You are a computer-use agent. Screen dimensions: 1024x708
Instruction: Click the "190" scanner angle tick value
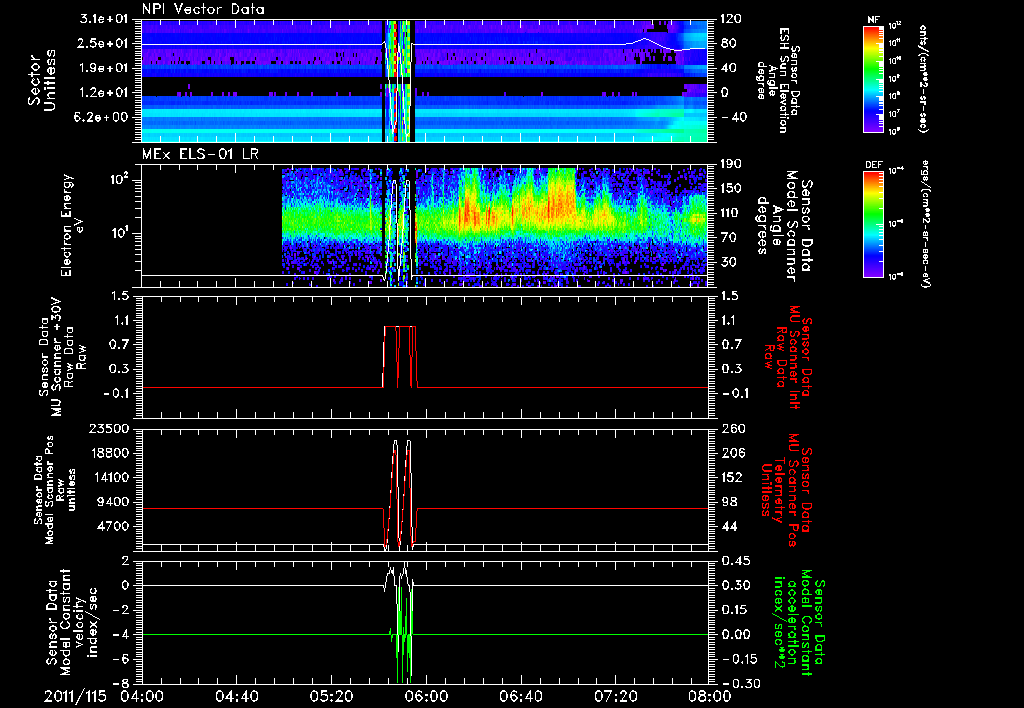click(x=731, y=165)
